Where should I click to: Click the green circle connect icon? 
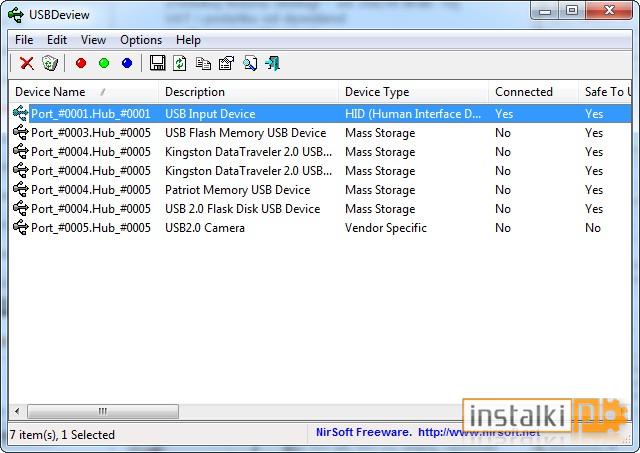pos(104,63)
